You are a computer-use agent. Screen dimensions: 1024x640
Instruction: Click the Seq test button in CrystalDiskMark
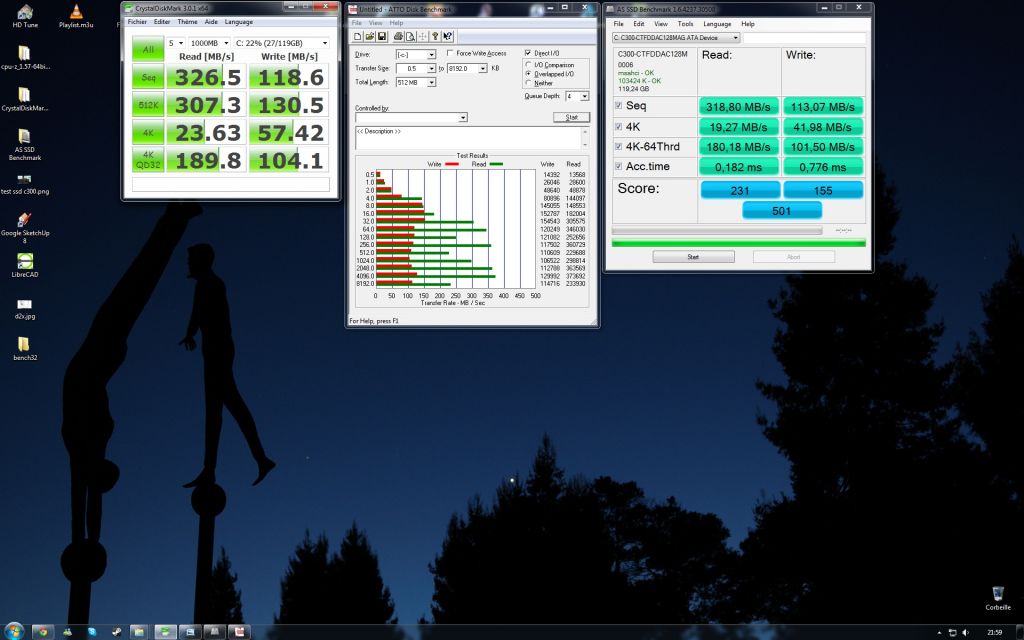148,77
